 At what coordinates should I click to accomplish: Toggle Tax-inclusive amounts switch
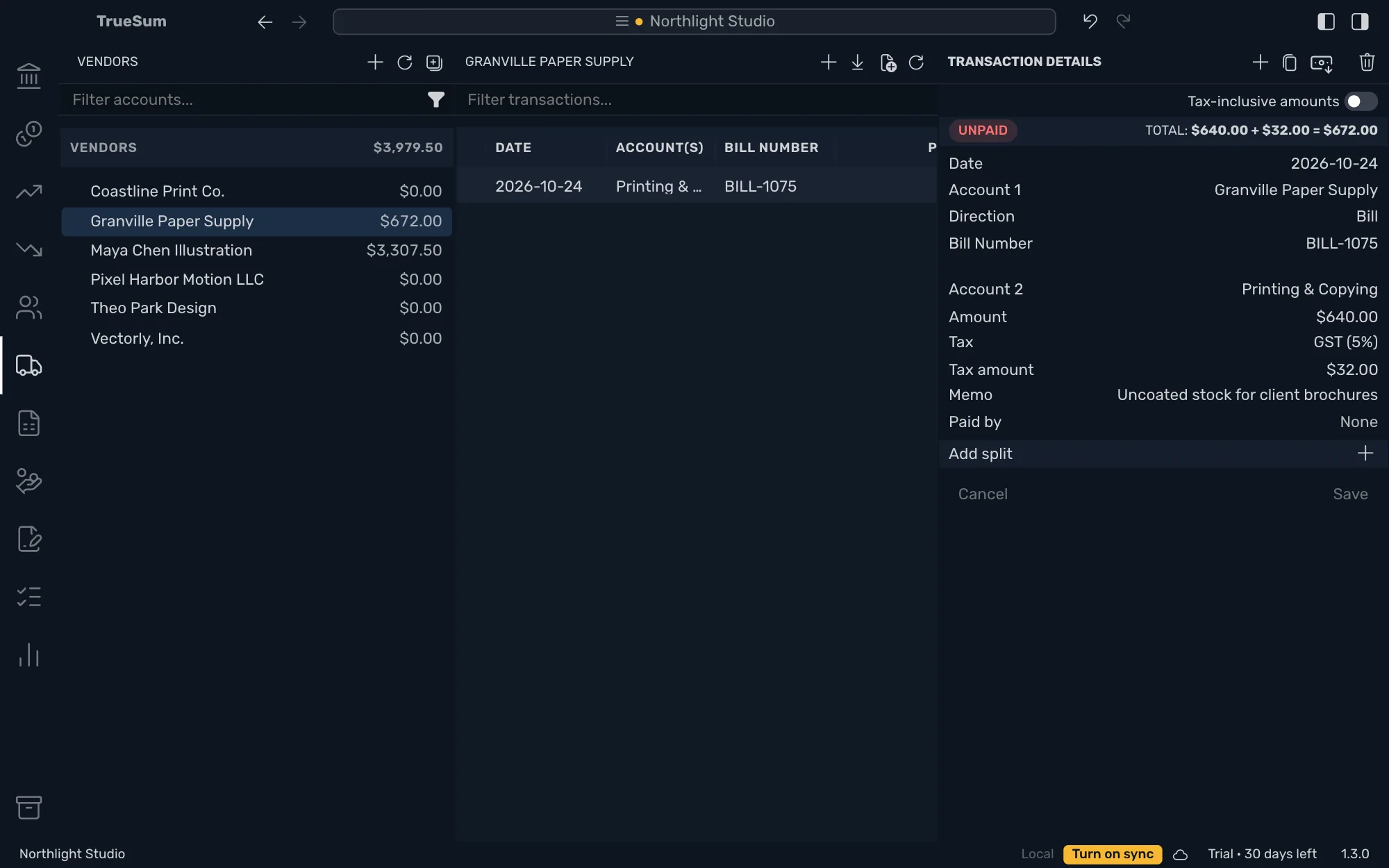(x=1361, y=101)
